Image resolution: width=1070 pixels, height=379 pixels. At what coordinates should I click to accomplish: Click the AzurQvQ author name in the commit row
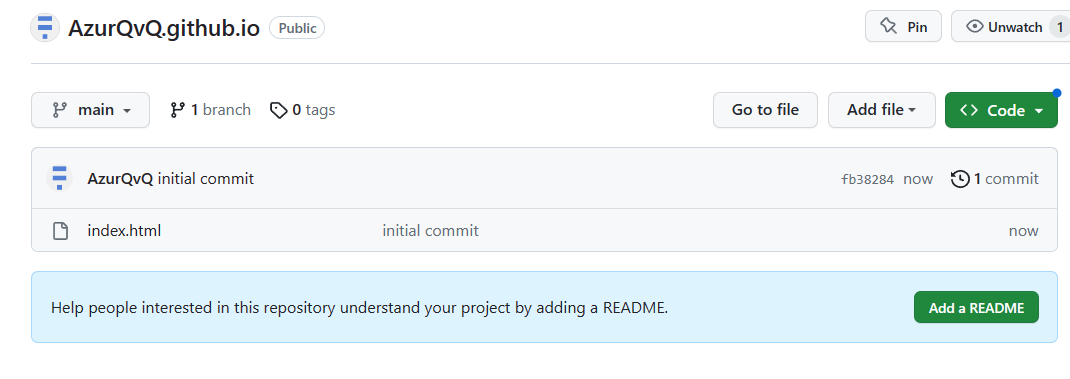click(x=120, y=179)
